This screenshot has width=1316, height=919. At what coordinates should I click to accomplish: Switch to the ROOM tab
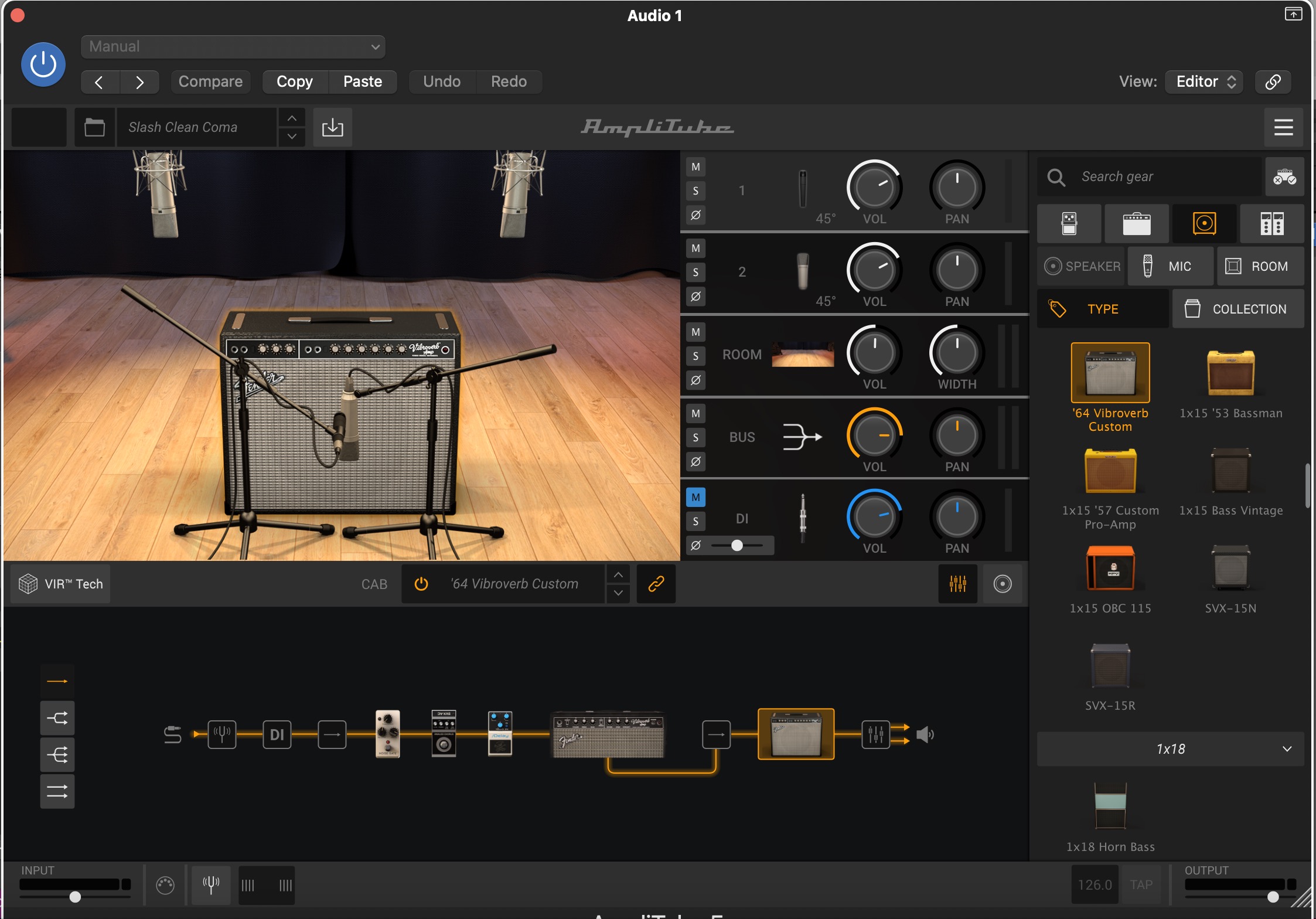point(1260,266)
